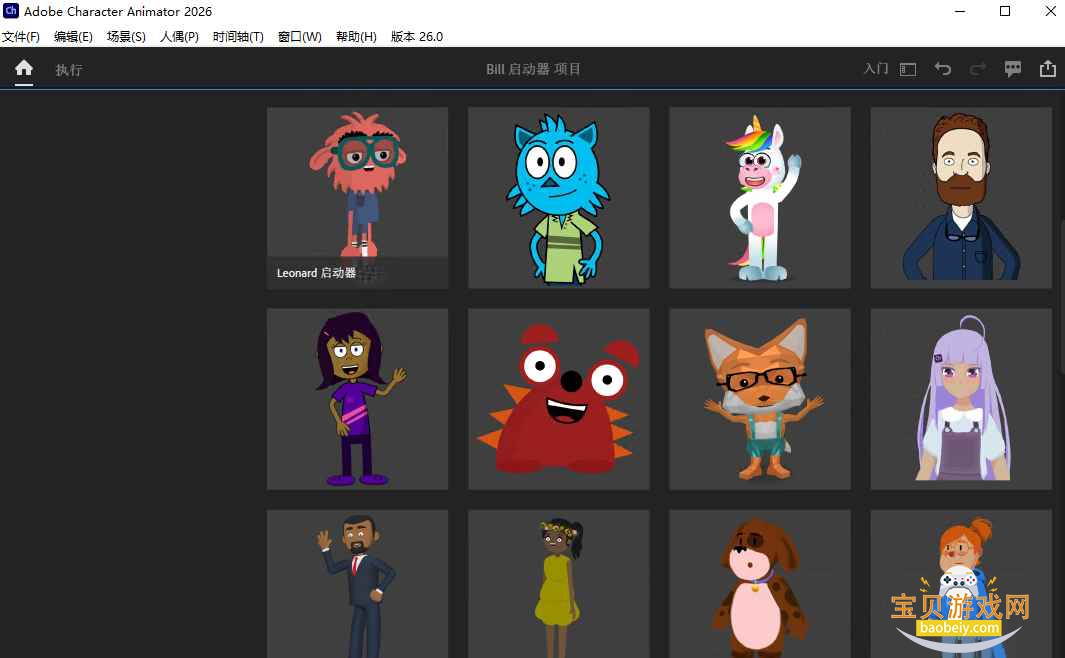Undo the last action
1065x658 pixels.
pos(943,69)
